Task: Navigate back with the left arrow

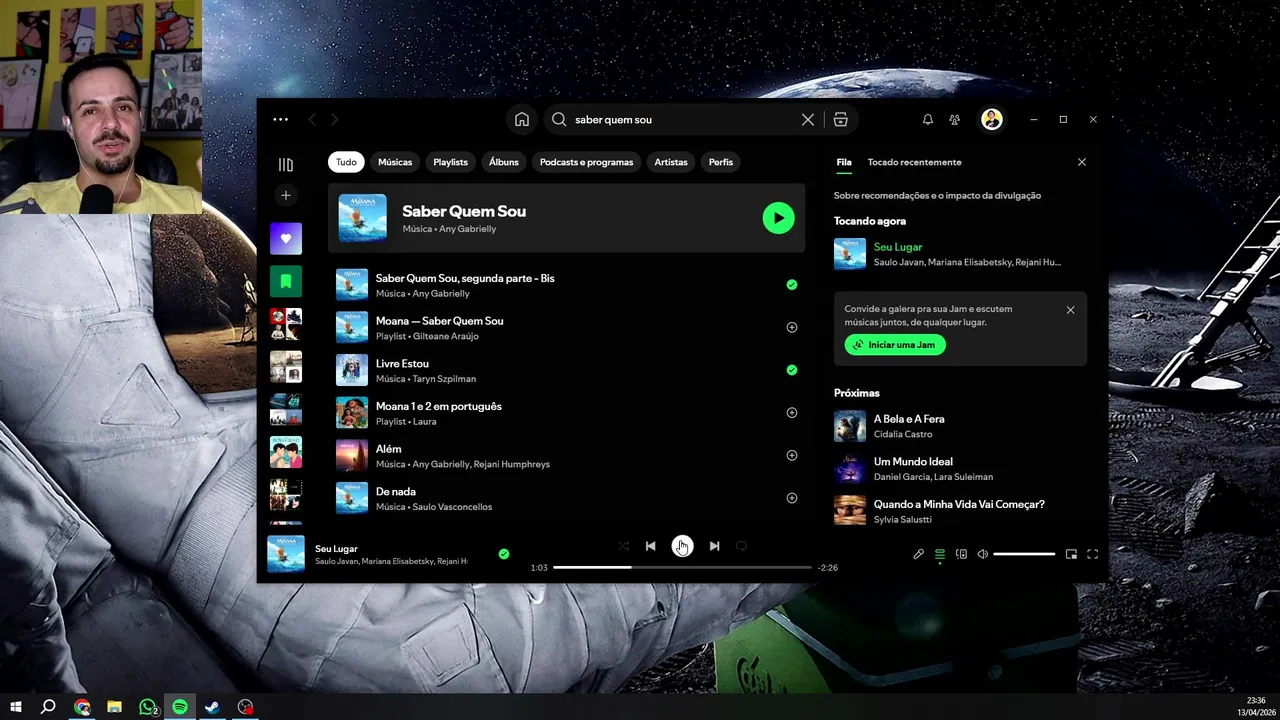Action: 312,119
